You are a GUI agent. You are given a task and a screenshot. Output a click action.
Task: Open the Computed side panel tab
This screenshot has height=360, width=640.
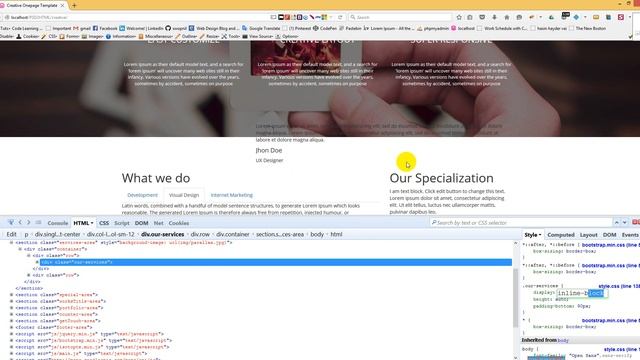click(x=561, y=235)
